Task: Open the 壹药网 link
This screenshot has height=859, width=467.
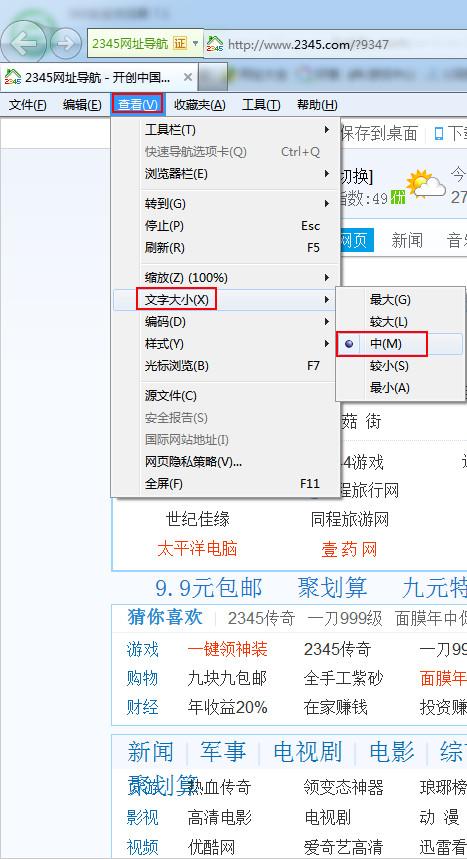Action: (349, 549)
